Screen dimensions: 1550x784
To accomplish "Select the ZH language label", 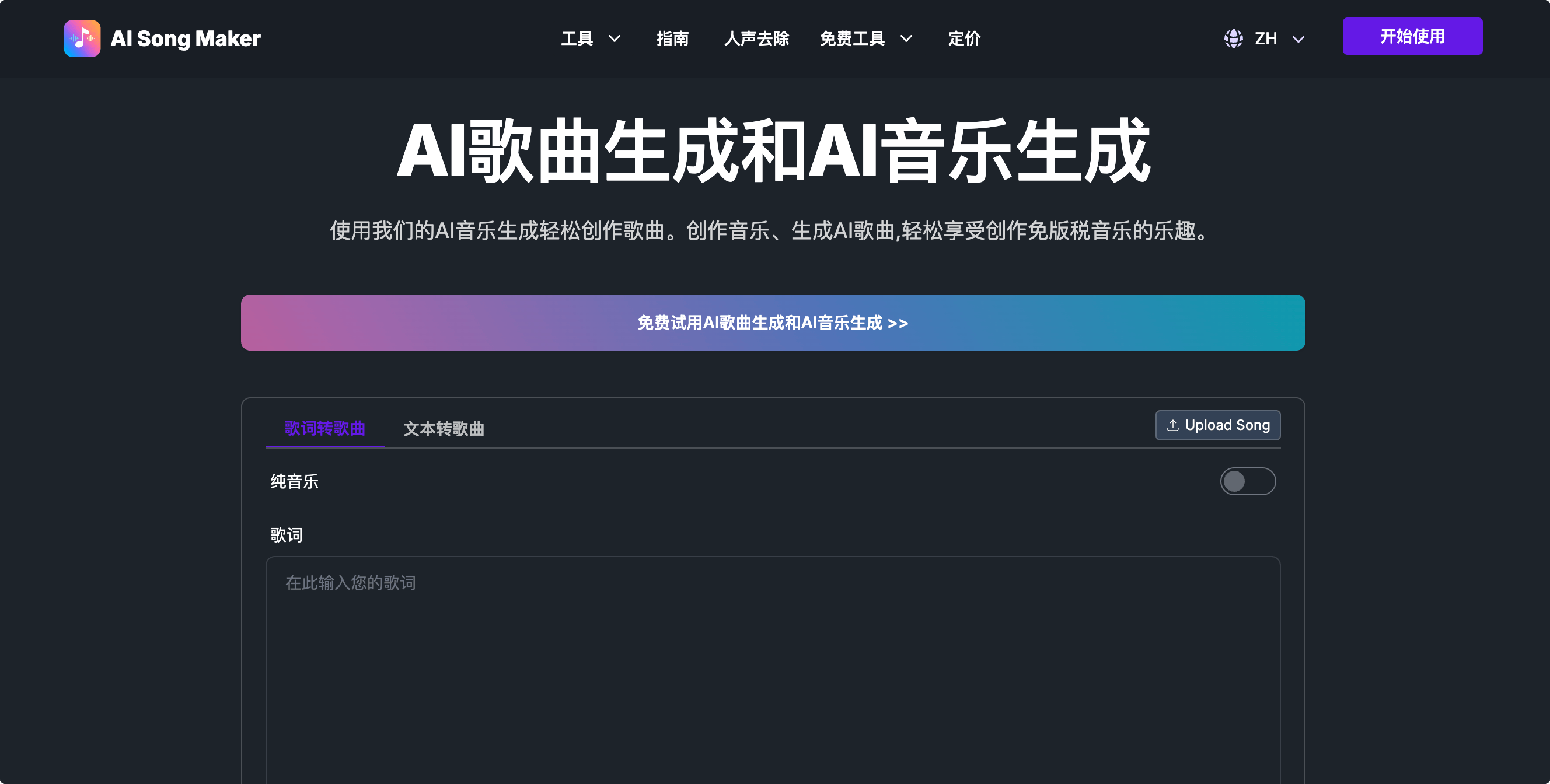I will tap(1265, 38).
